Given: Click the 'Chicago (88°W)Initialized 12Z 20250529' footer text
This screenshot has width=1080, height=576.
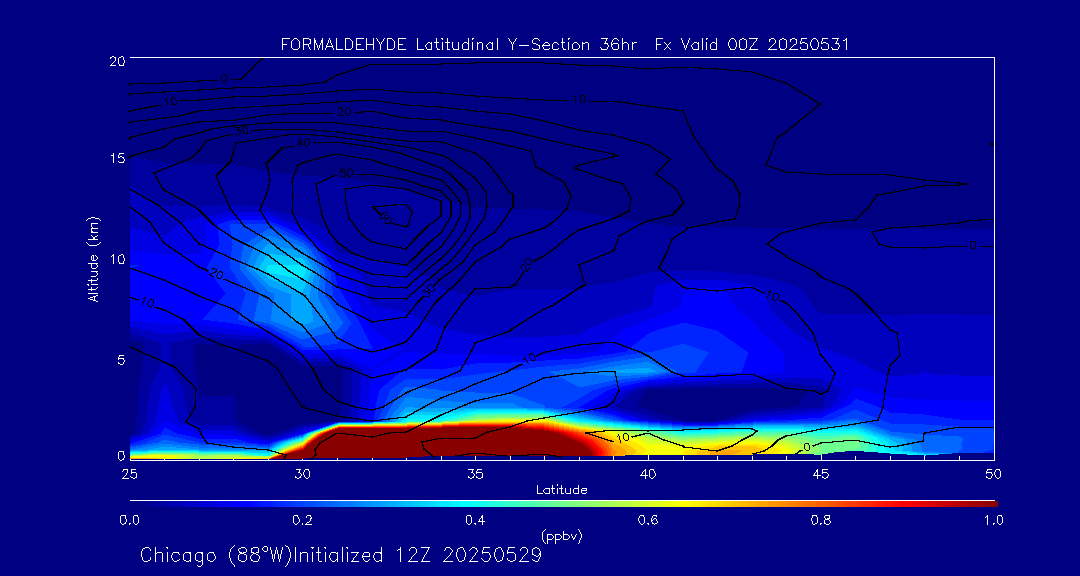Looking at the screenshot, I should 341,555.
